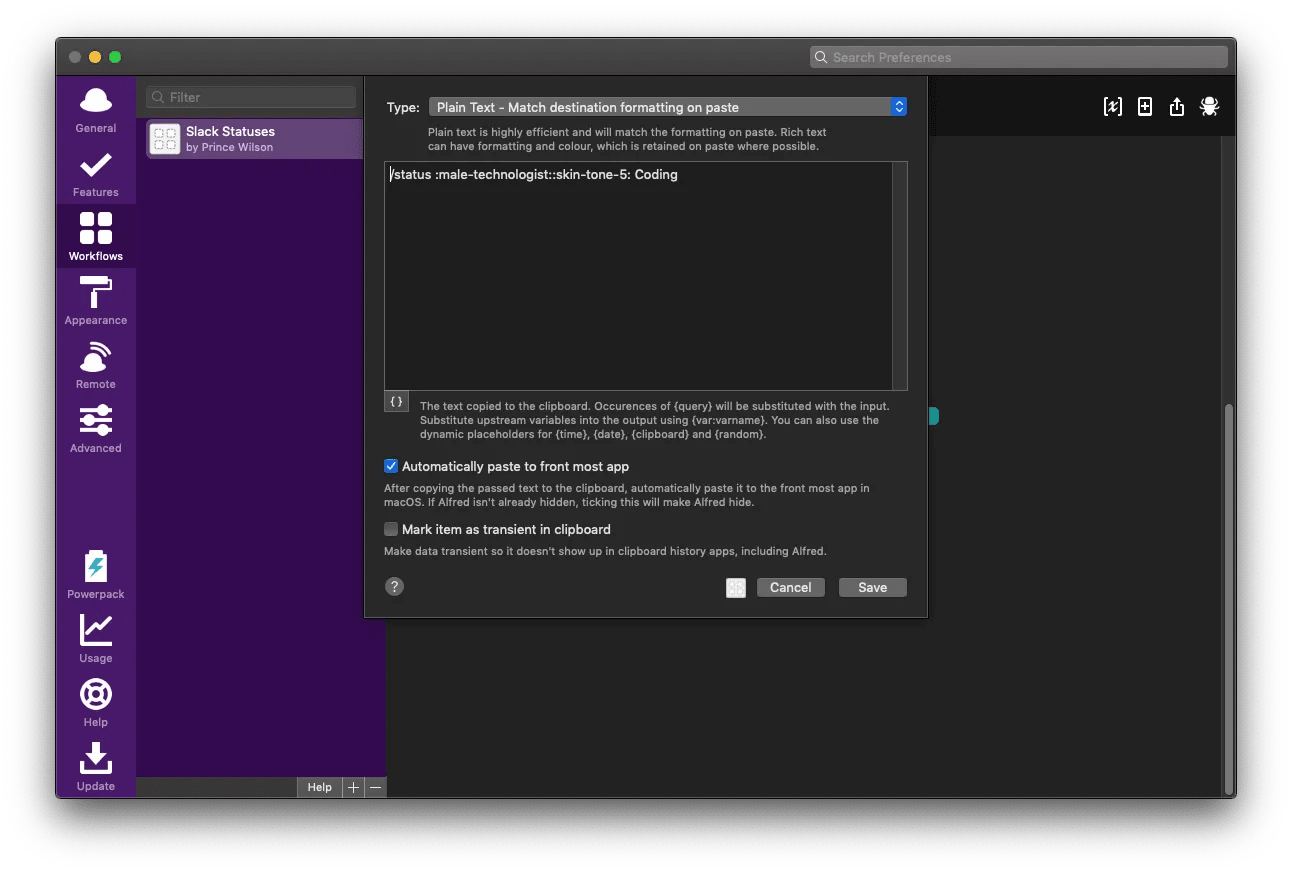Open the General preferences section
The width and height of the screenshot is (1292, 872).
point(96,110)
